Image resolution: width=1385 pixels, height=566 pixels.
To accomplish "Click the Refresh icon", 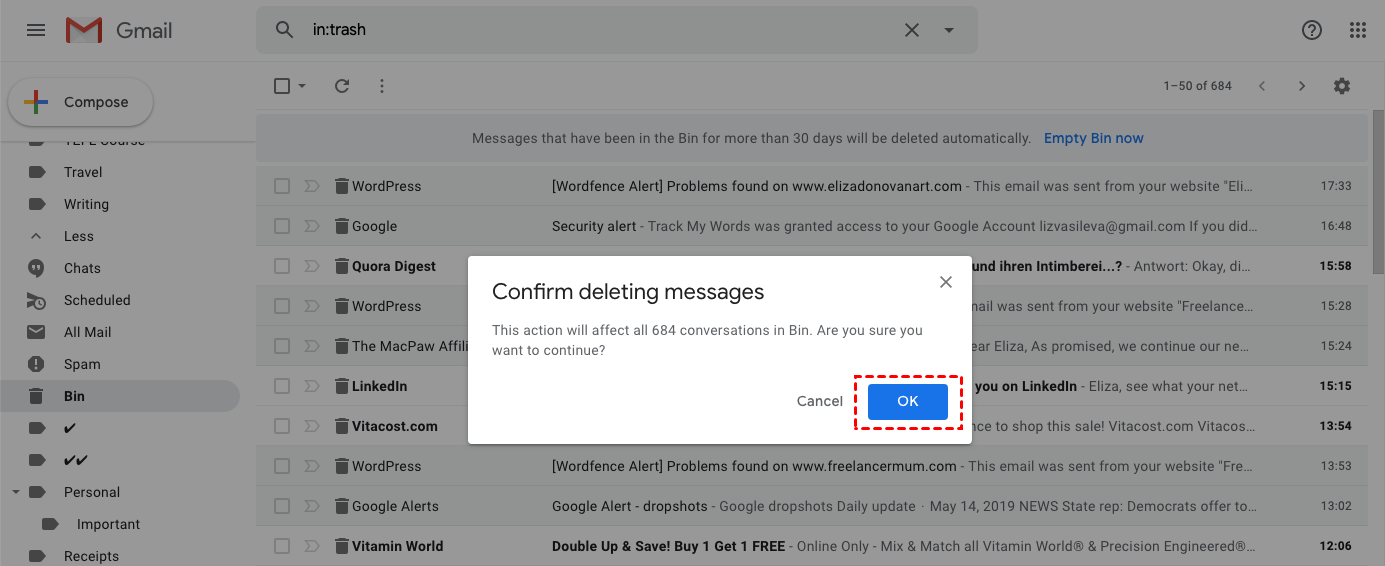I will click(342, 86).
